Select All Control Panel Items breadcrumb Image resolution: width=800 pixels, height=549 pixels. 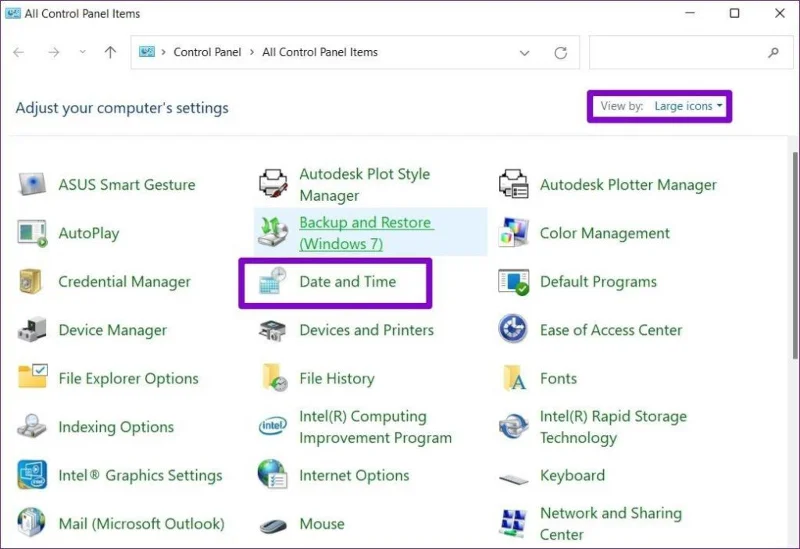pyautogui.click(x=320, y=52)
